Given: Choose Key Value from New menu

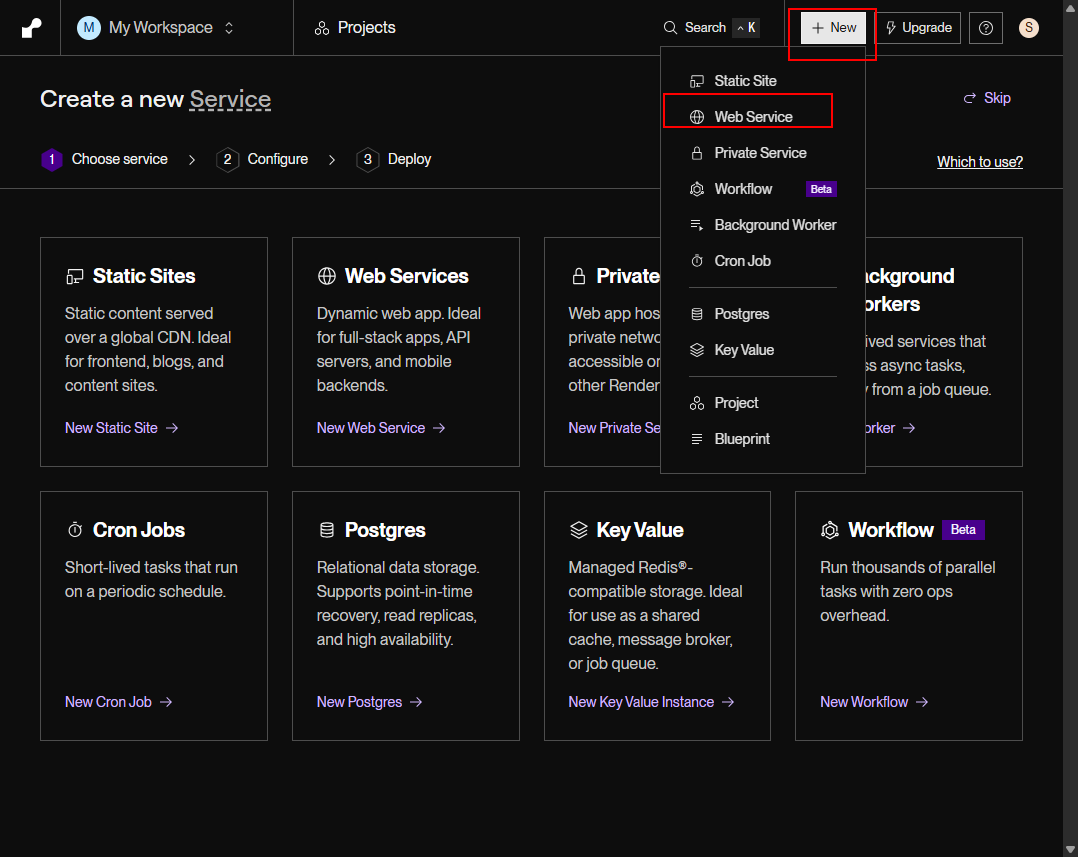Looking at the screenshot, I should click(762, 350).
